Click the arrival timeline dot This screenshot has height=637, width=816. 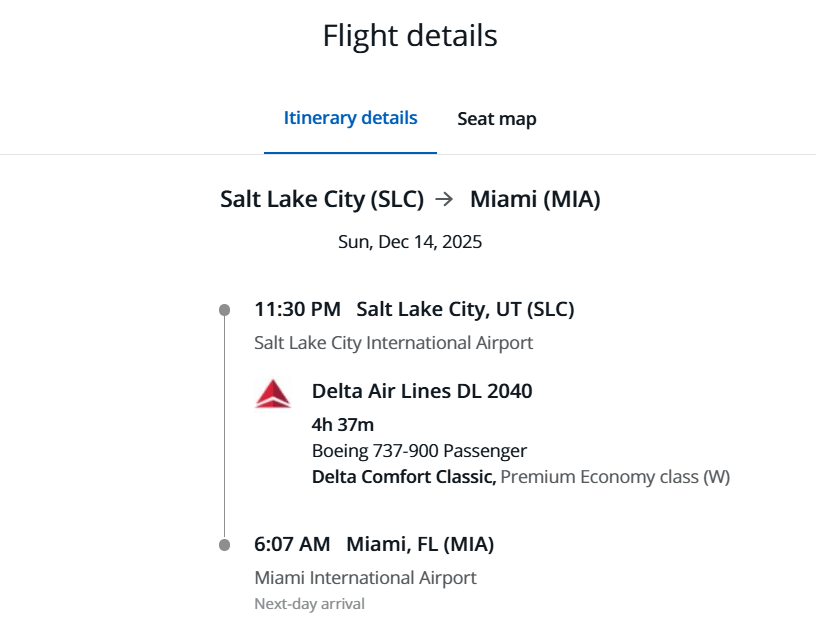click(224, 545)
